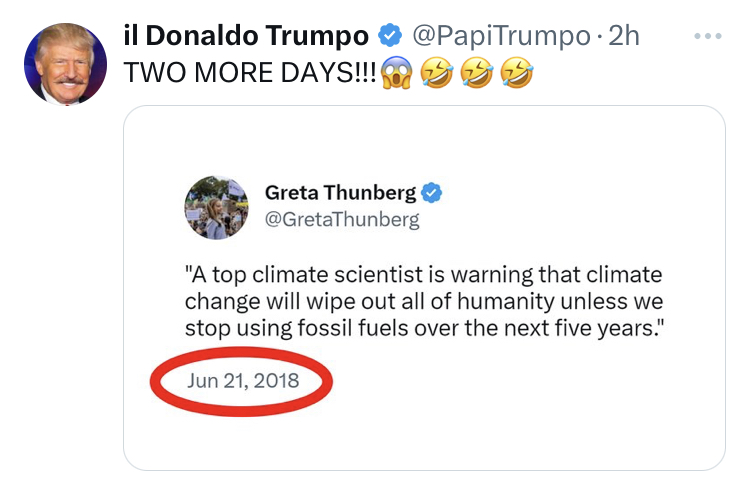
Task: Open the image card via its blank bottom area
Action: (424, 440)
